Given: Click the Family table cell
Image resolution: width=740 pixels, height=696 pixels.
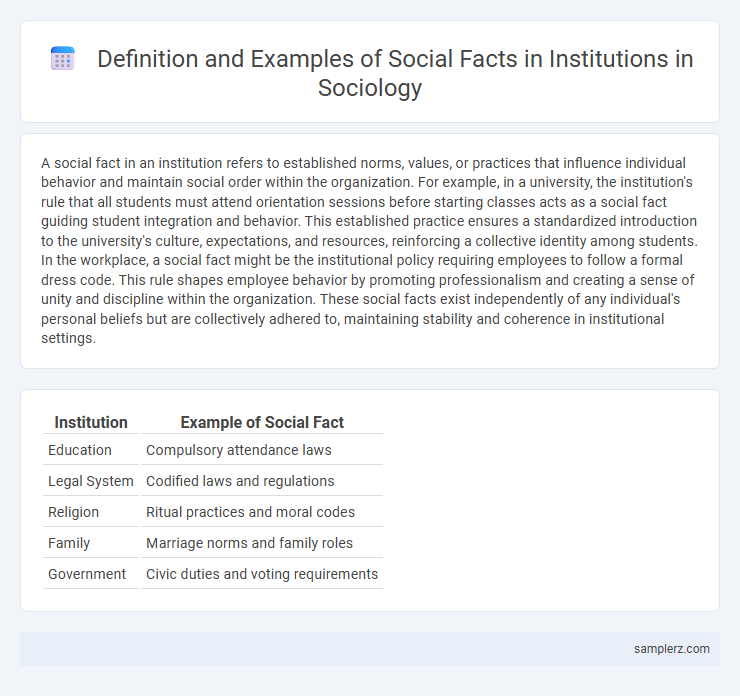Looking at the screenshot, I should (x=91, y=543).
